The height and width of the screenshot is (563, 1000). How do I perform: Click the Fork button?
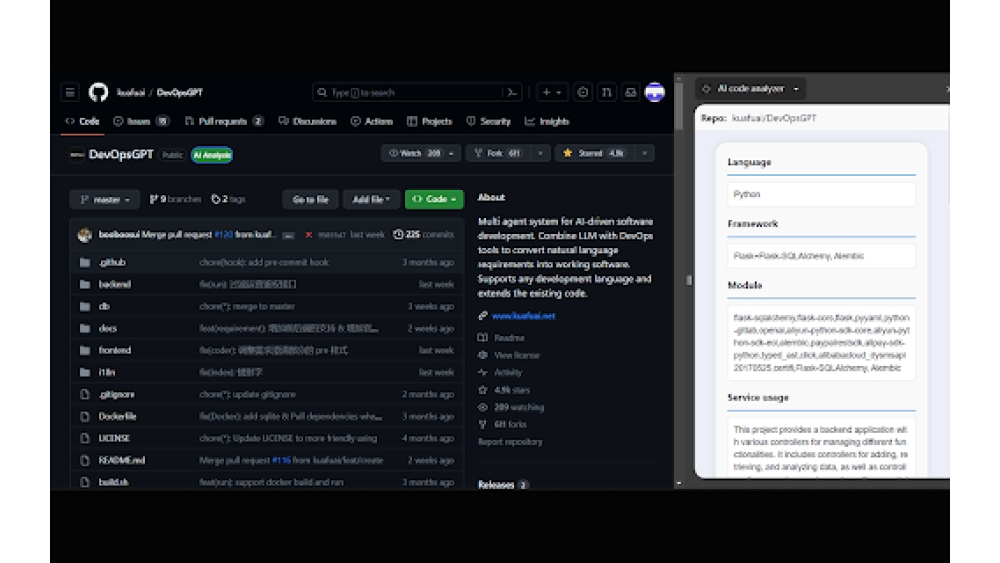[x=498, y=153]
